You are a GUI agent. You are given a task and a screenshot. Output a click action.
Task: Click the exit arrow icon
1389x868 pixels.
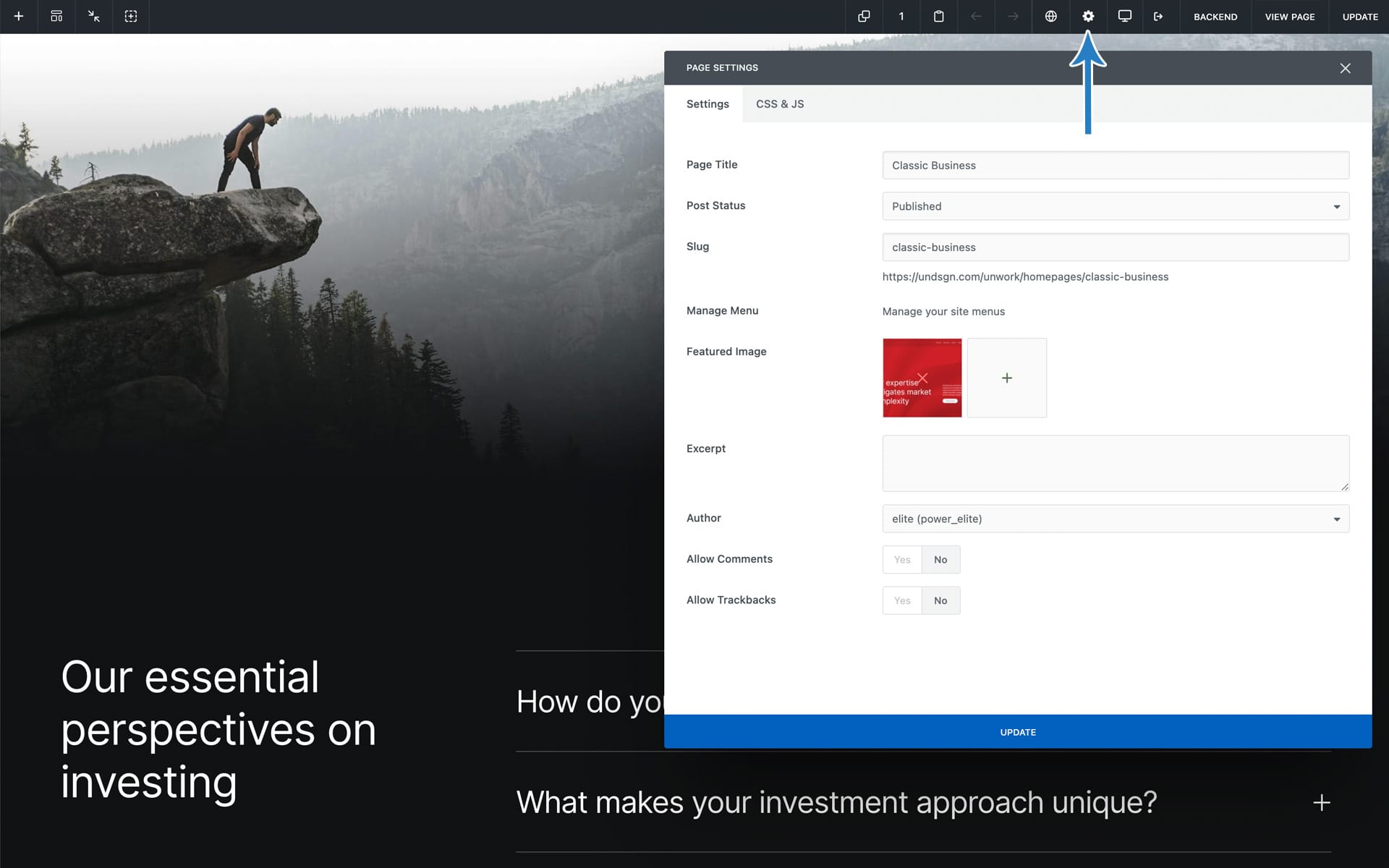pos(1158,16)
